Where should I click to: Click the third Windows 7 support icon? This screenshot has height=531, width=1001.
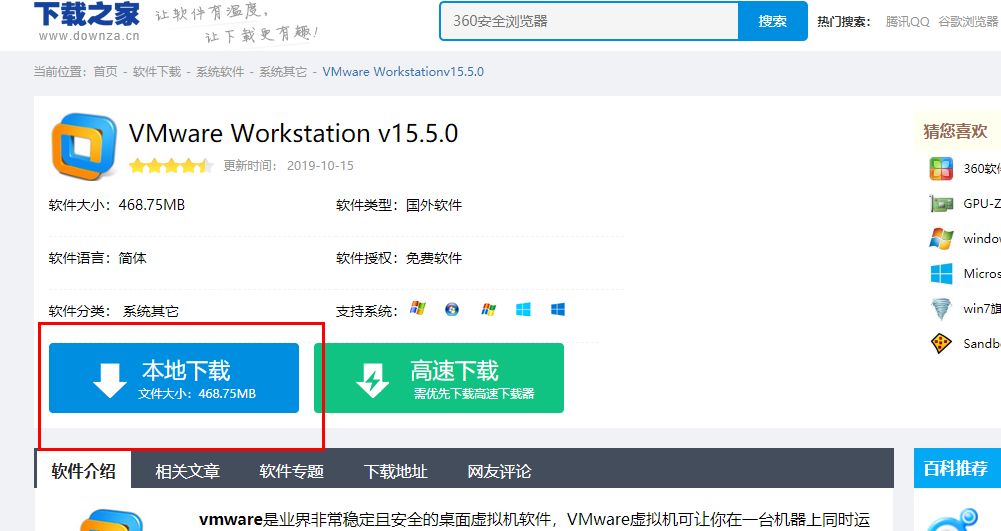click(488, 310)
